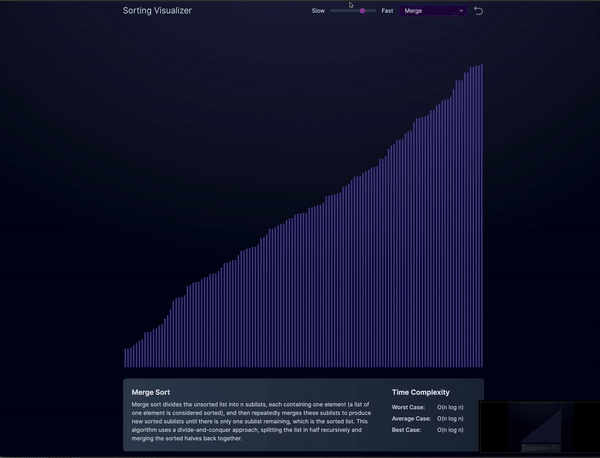The height and width of the screenshot is (458, 600).
Task: Click the shortest bar in the chart
Action: pos(125,358)
